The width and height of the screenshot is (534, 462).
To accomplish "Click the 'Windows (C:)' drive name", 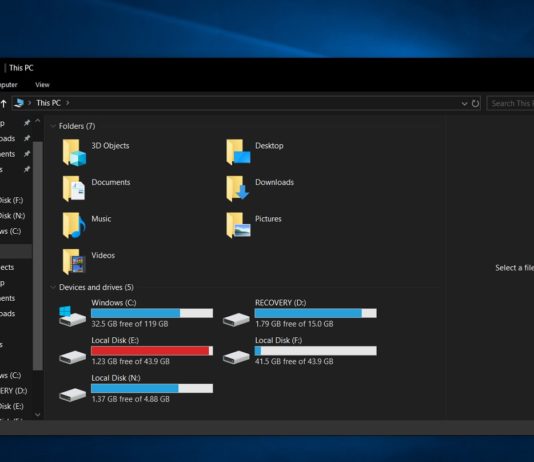I will pos(113,302).
